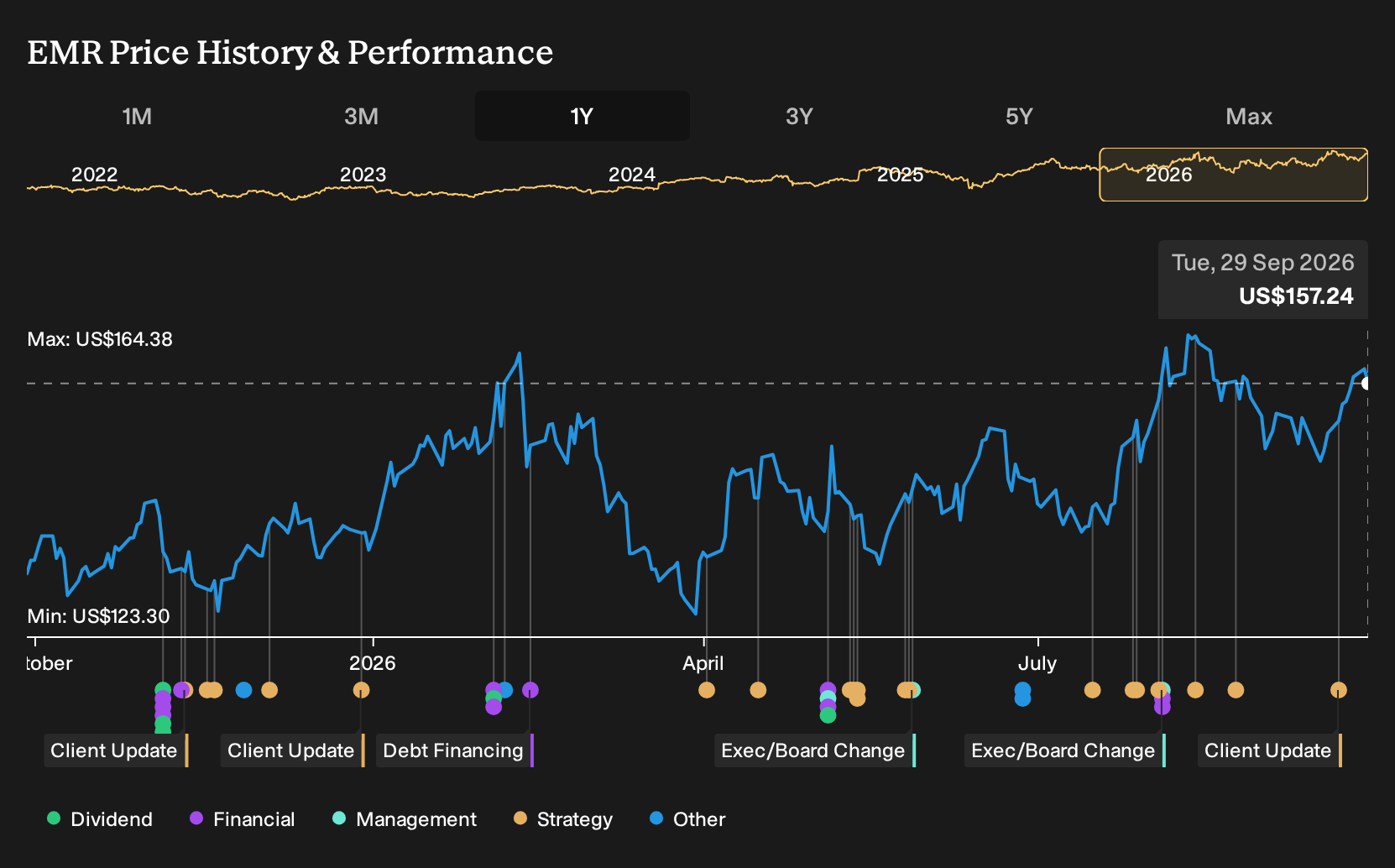The height and width of the screenshot is (868, 1395).
Task: Click the Min: US$123.30 label
Action: point(98,616)
